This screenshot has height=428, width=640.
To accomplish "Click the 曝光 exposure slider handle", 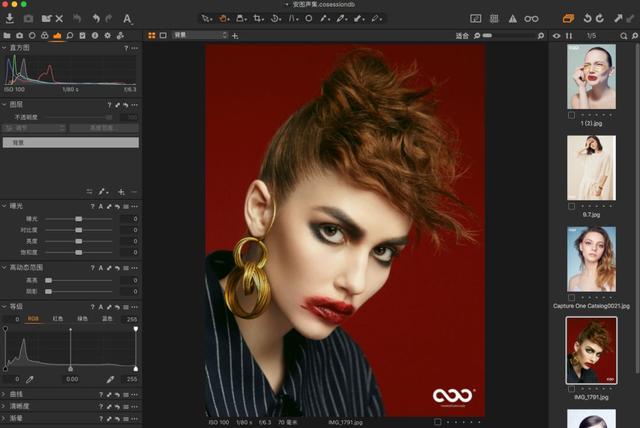I will click(78, 219).
